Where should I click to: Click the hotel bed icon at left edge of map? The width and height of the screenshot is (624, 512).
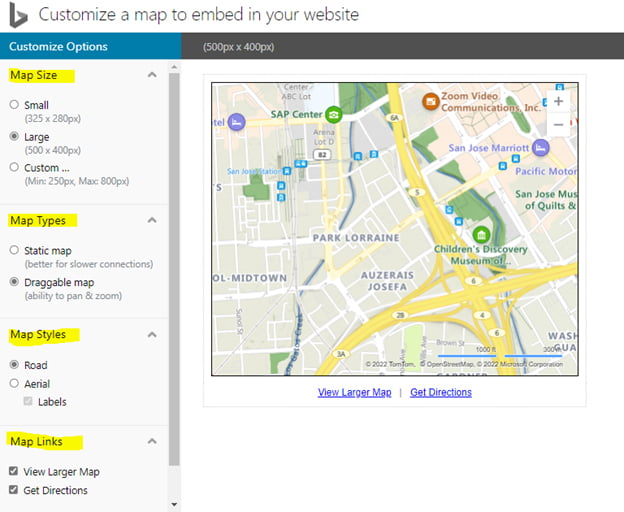236,122
